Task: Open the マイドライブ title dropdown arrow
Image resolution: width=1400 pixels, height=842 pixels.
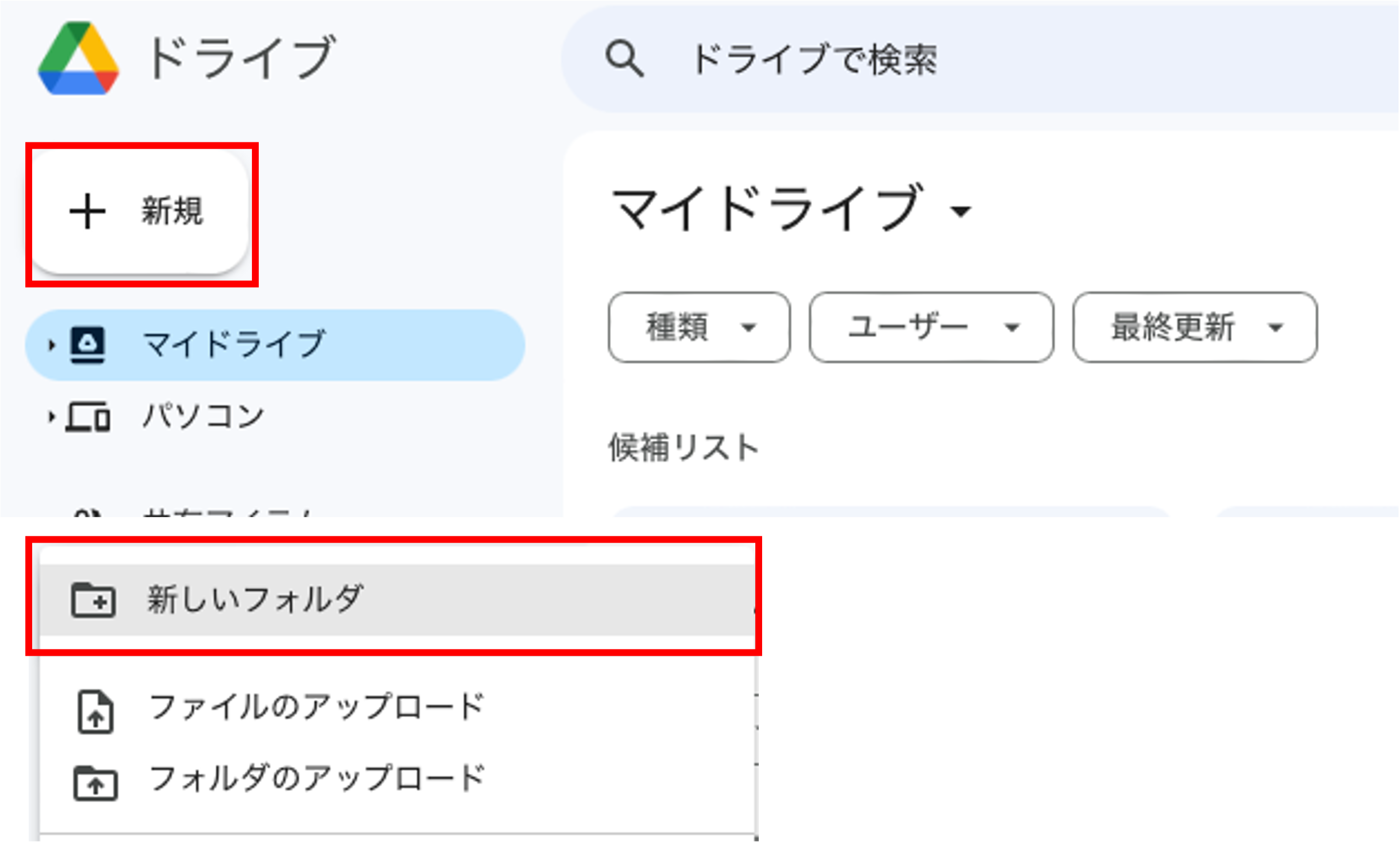Action: [x=961, y=212]
